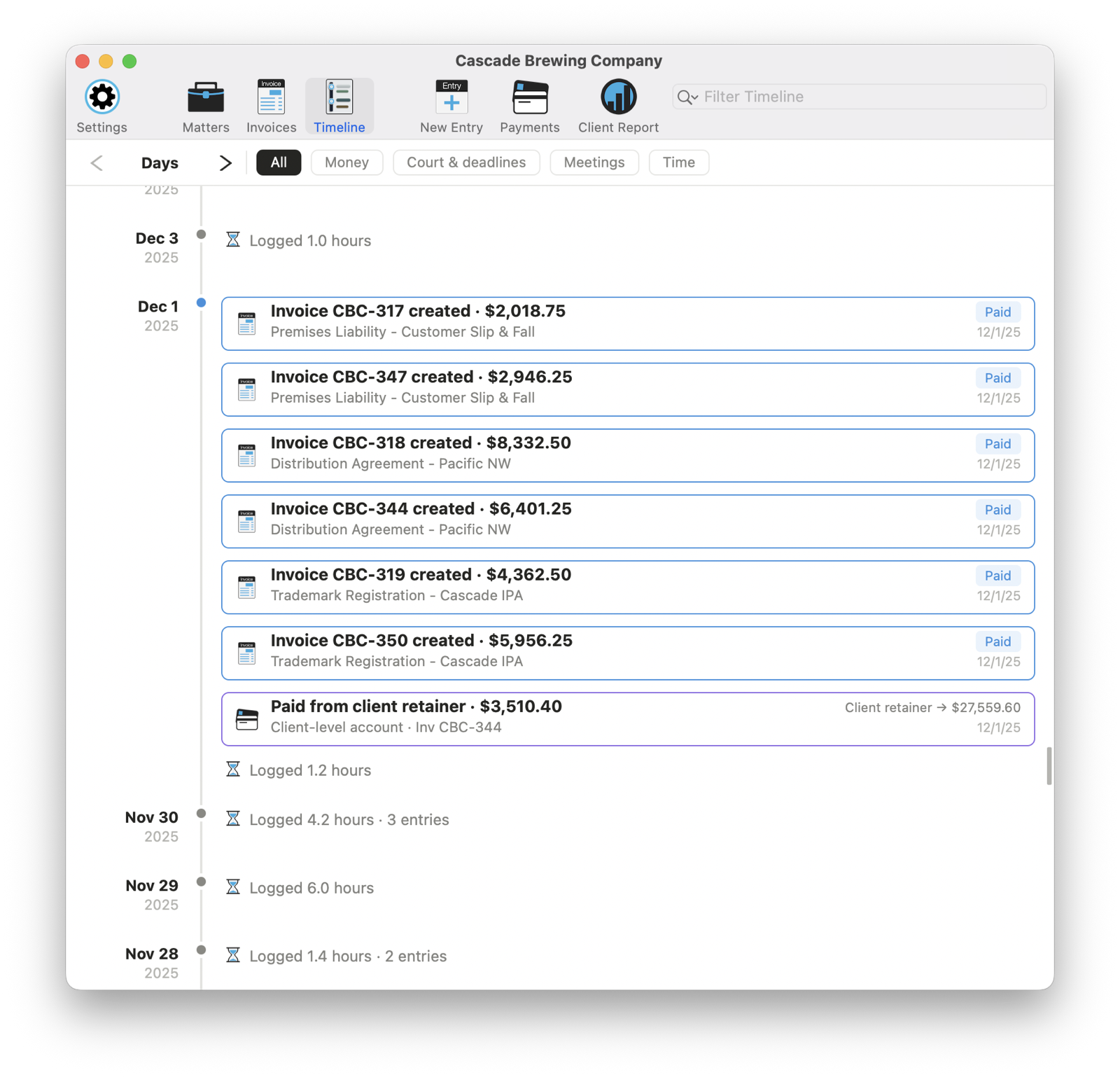
Task: Open Invoice CBC-344 created entry
Action: pyautogui.click(x=628, y=521)
